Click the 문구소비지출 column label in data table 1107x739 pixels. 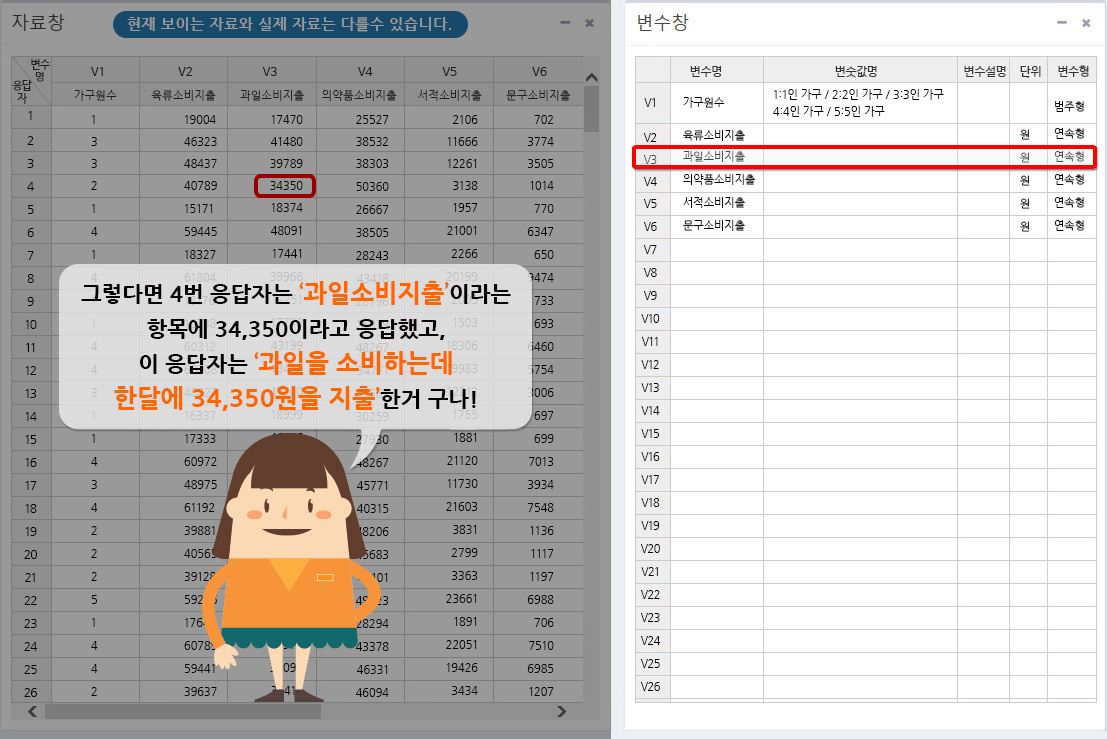[x=538, y=95]
